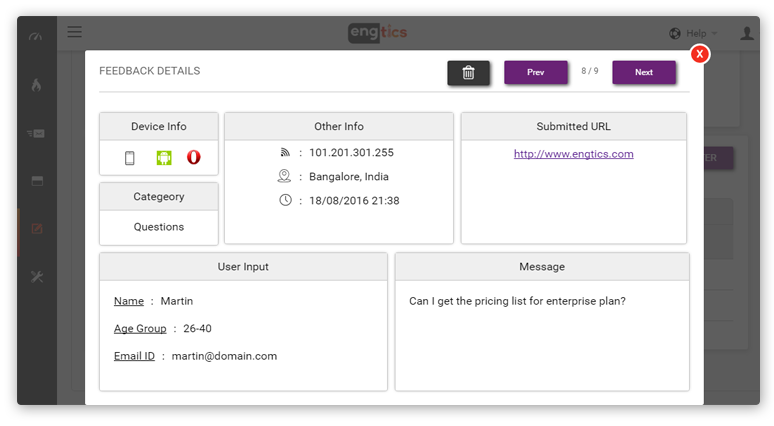774x426 pixels.
Task: Click the Message panel header
Action: pos(542,267)
